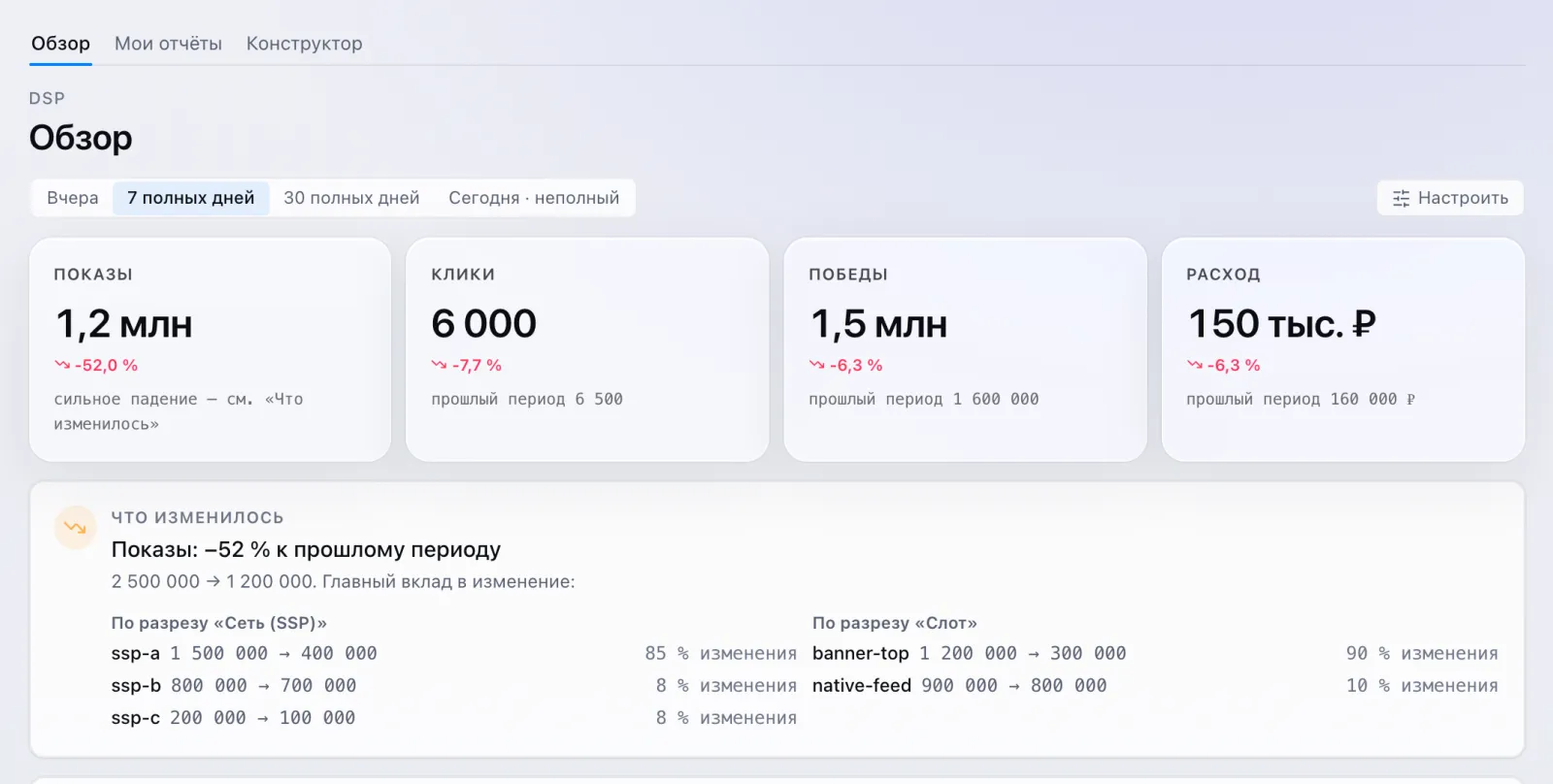Click the down-trend icon in Победы card
1553x784 pixels.
(x=816, y=365)
